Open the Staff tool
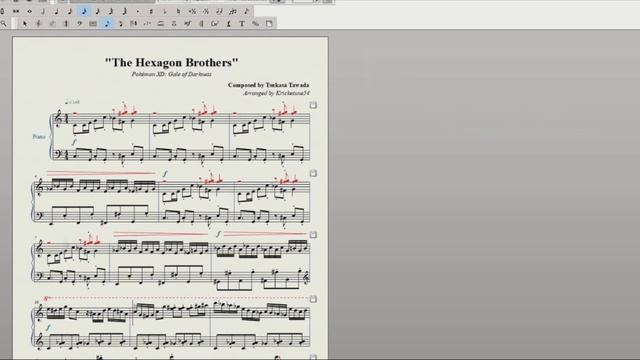 click(38, 24)
